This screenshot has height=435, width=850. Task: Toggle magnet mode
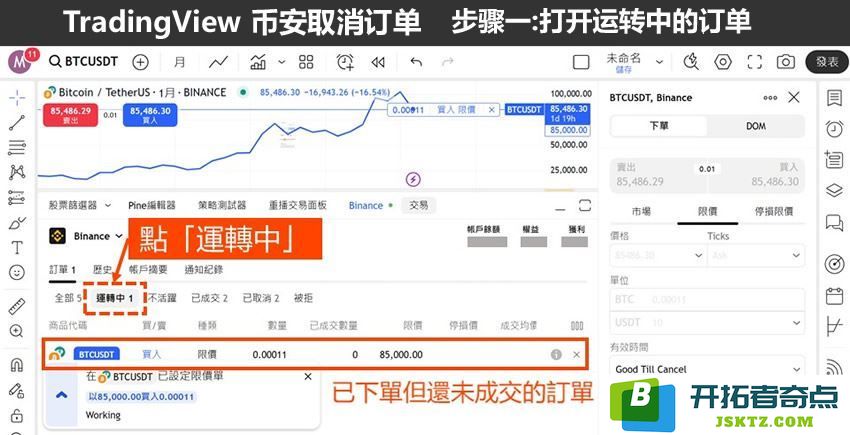(17, 365)
